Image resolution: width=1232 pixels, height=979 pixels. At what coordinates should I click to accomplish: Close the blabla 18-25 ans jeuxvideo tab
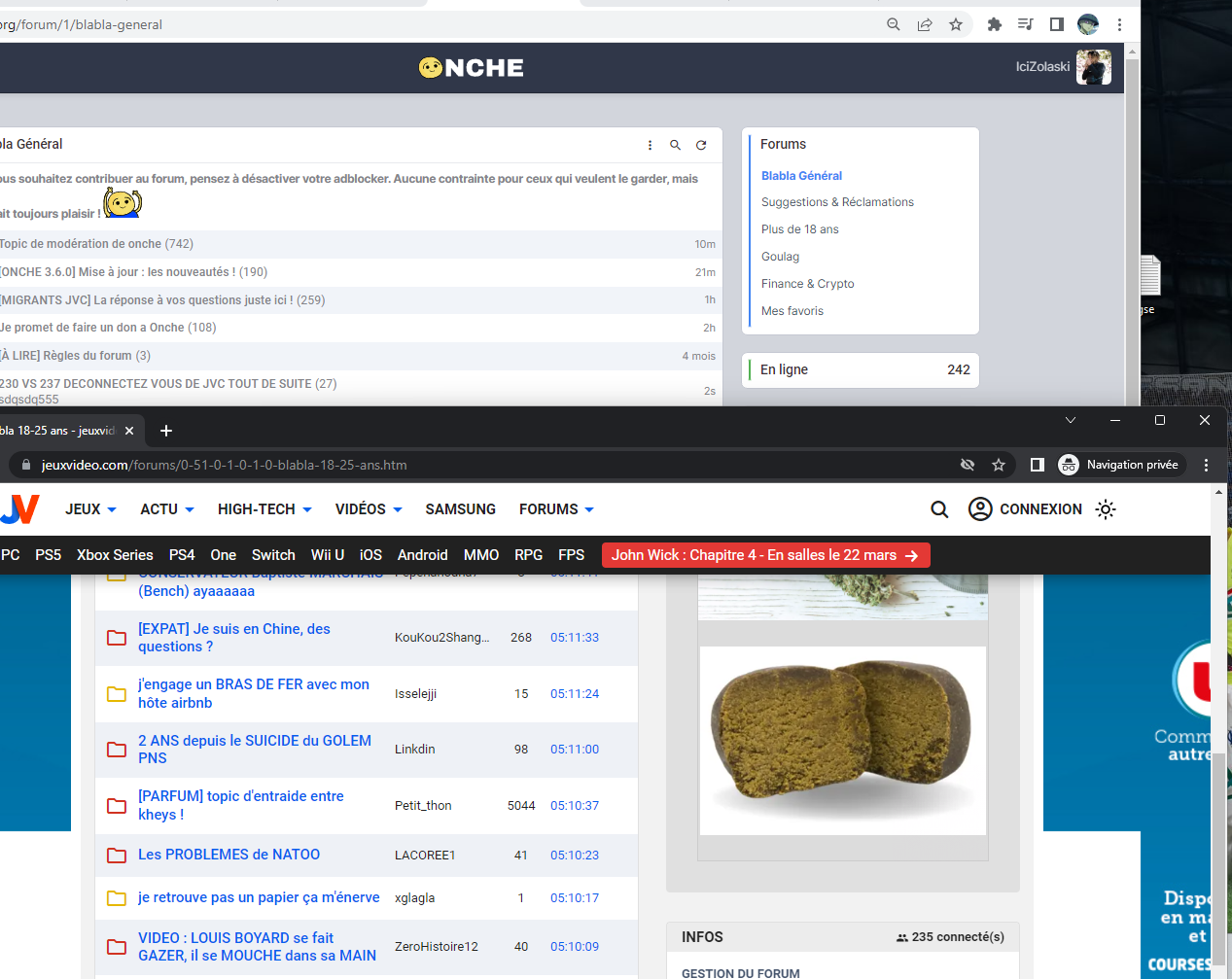coord(129,431)
